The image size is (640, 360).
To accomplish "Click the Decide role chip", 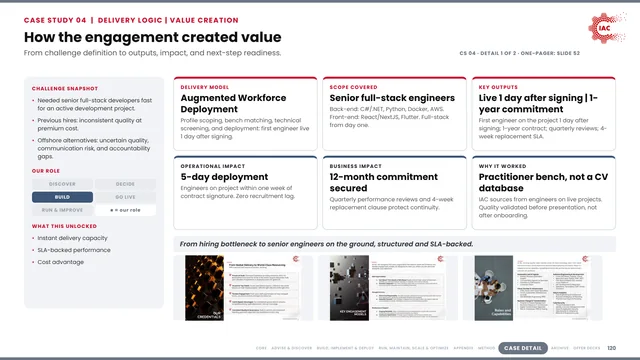I will (x=125, y=184).
